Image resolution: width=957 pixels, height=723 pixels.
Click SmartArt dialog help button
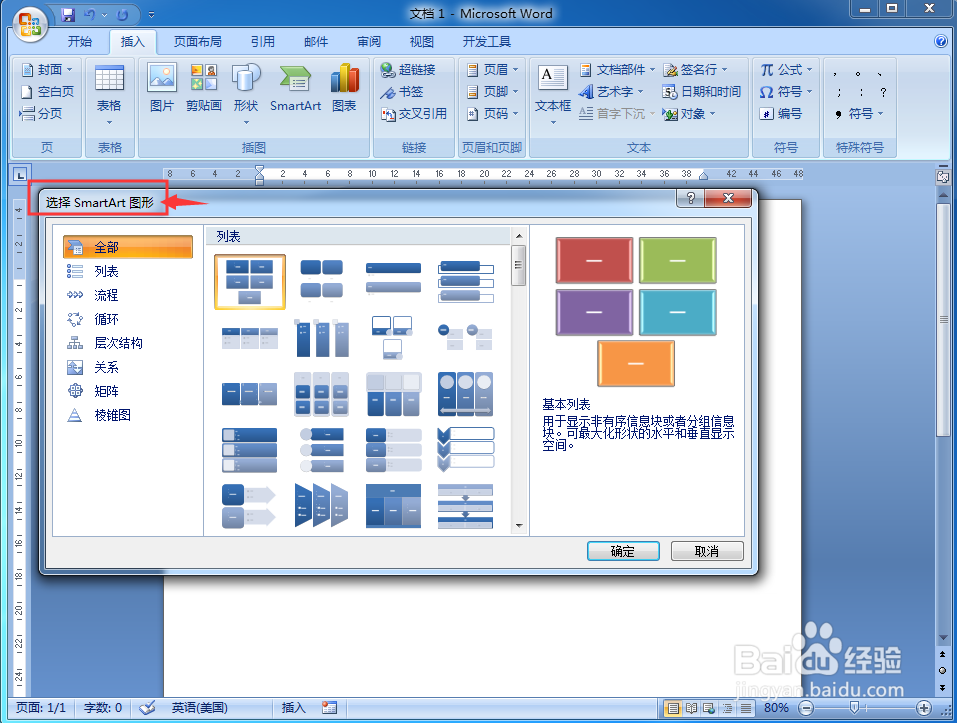[x=690, y=198]
